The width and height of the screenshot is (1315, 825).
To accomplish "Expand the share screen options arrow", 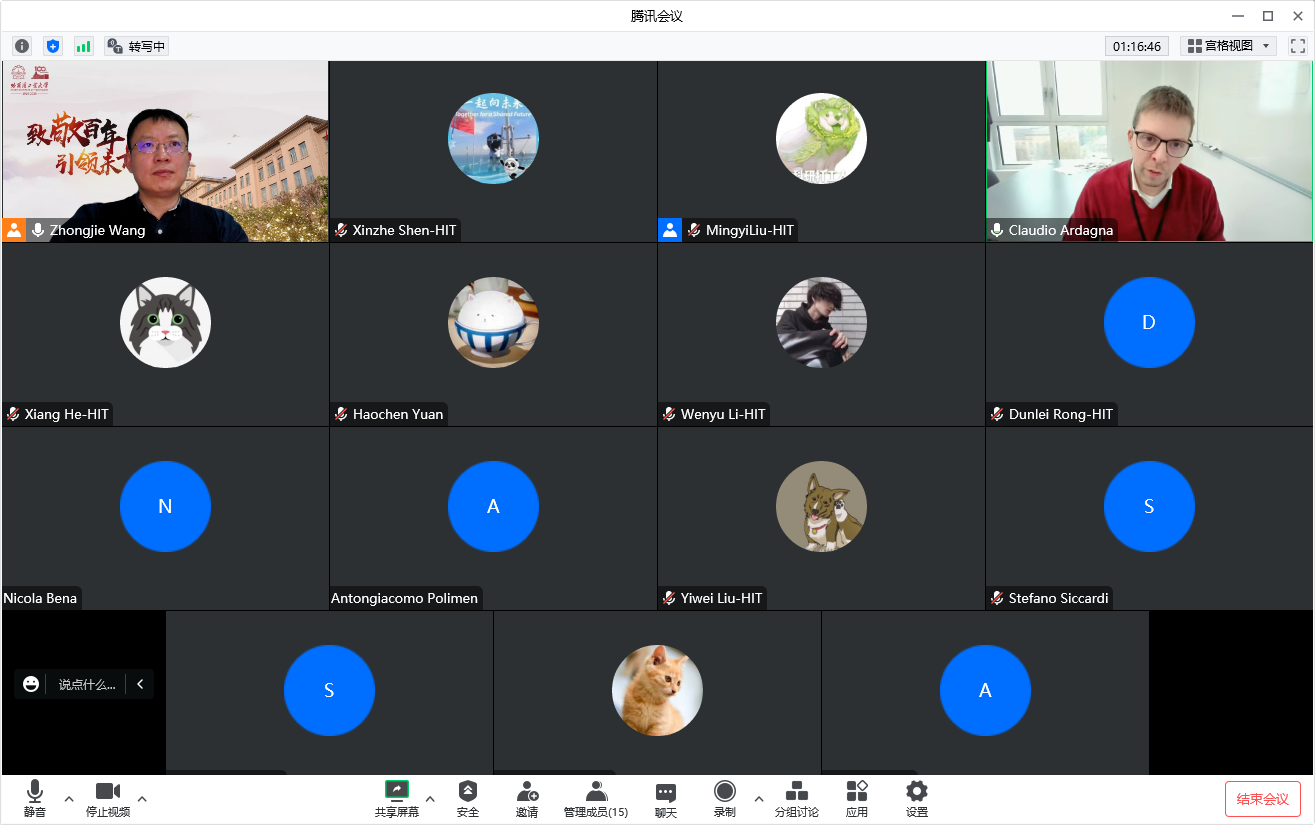I will pos(430,798).
